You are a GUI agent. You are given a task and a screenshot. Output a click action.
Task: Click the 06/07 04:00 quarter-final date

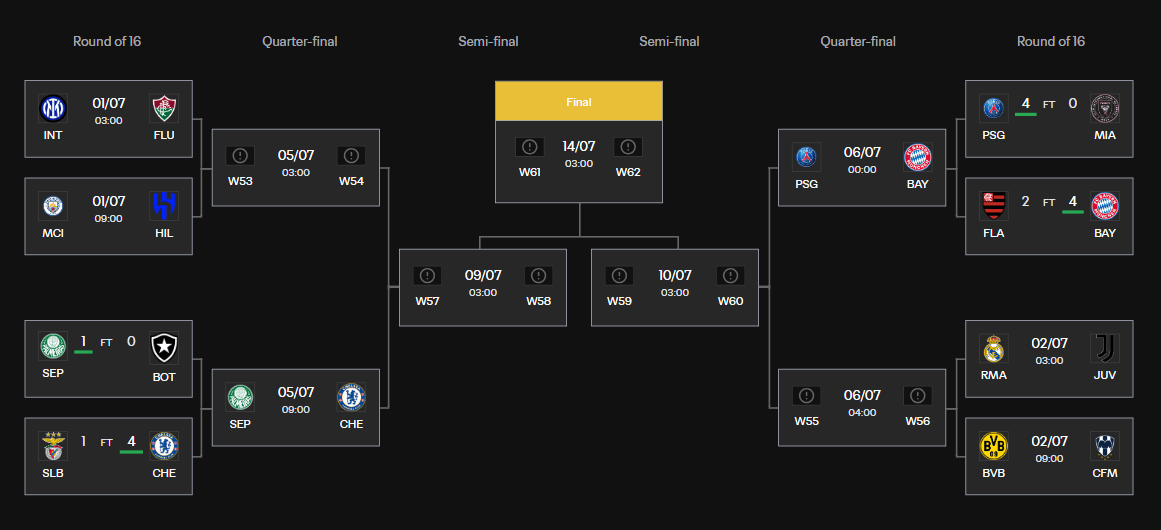(862, 395)
